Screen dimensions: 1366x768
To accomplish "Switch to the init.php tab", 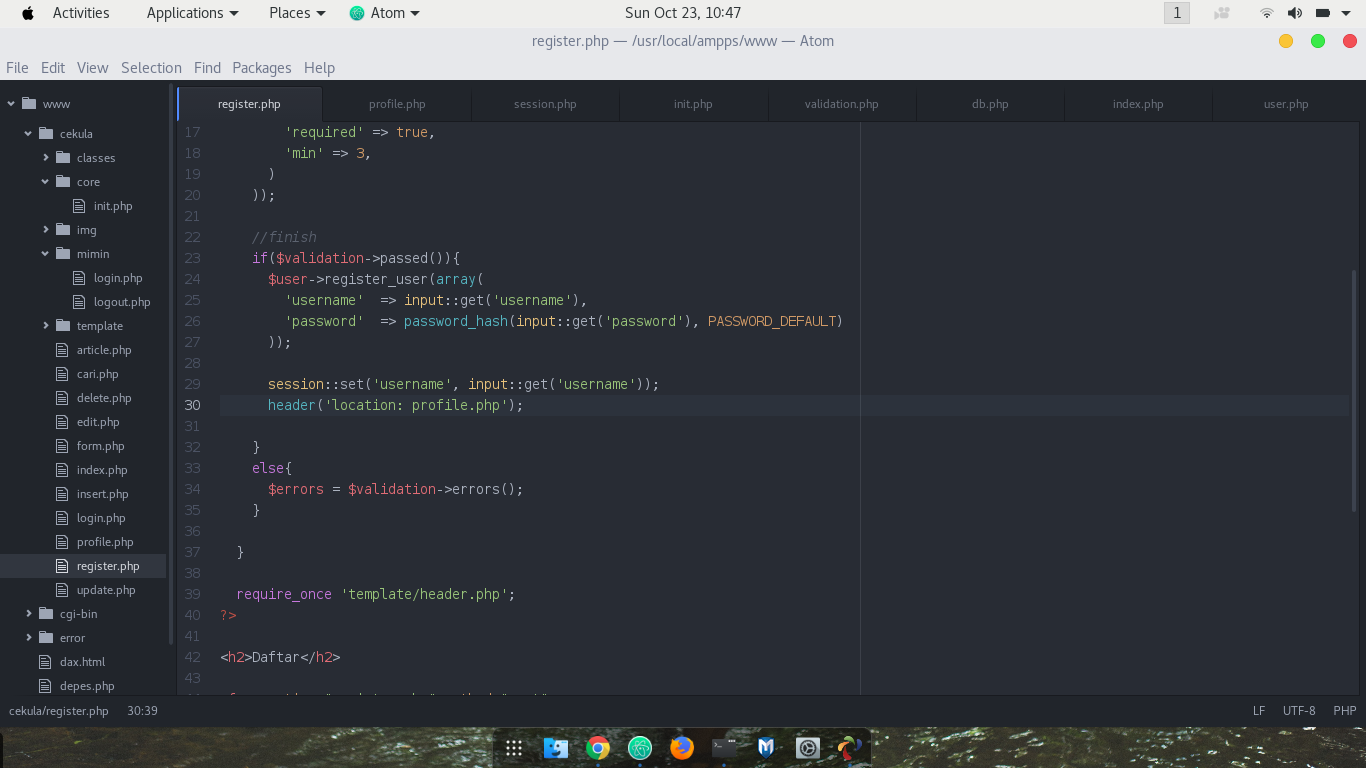I will [693, 104].
